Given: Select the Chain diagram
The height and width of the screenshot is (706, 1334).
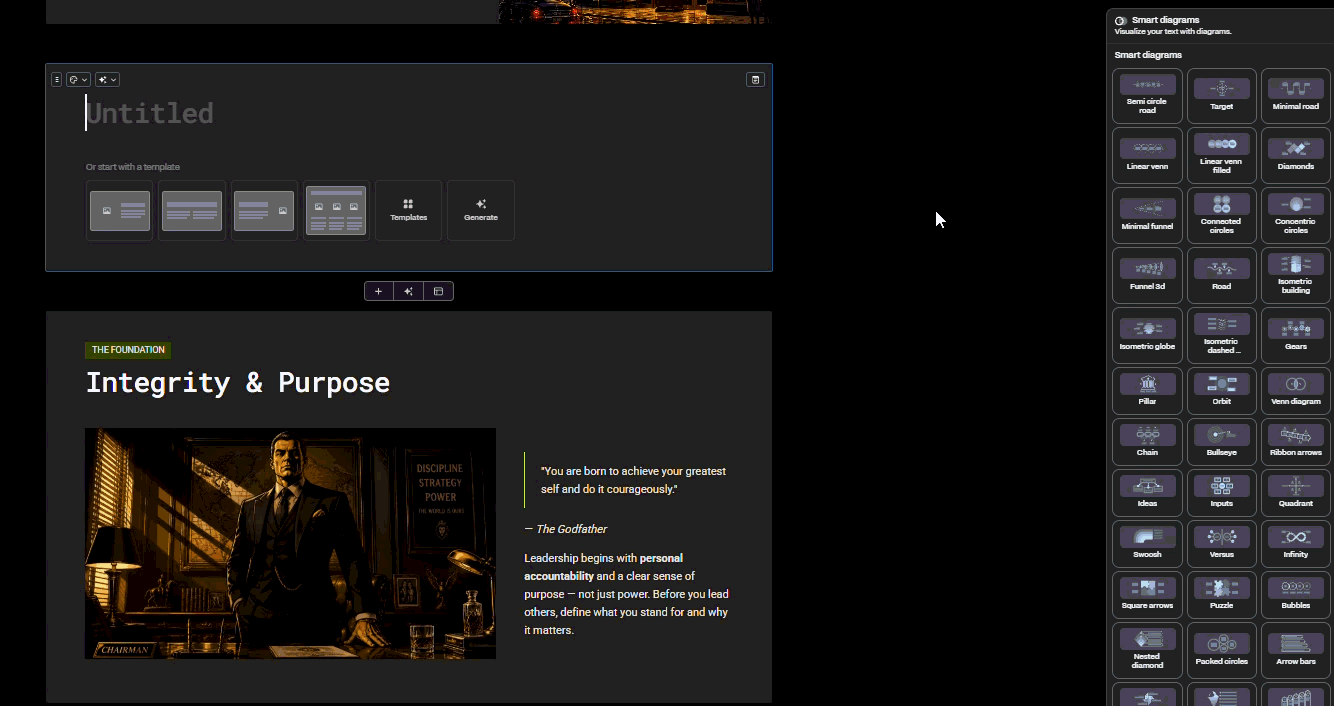Looking at the screenshot, I should click(1147, 441).
